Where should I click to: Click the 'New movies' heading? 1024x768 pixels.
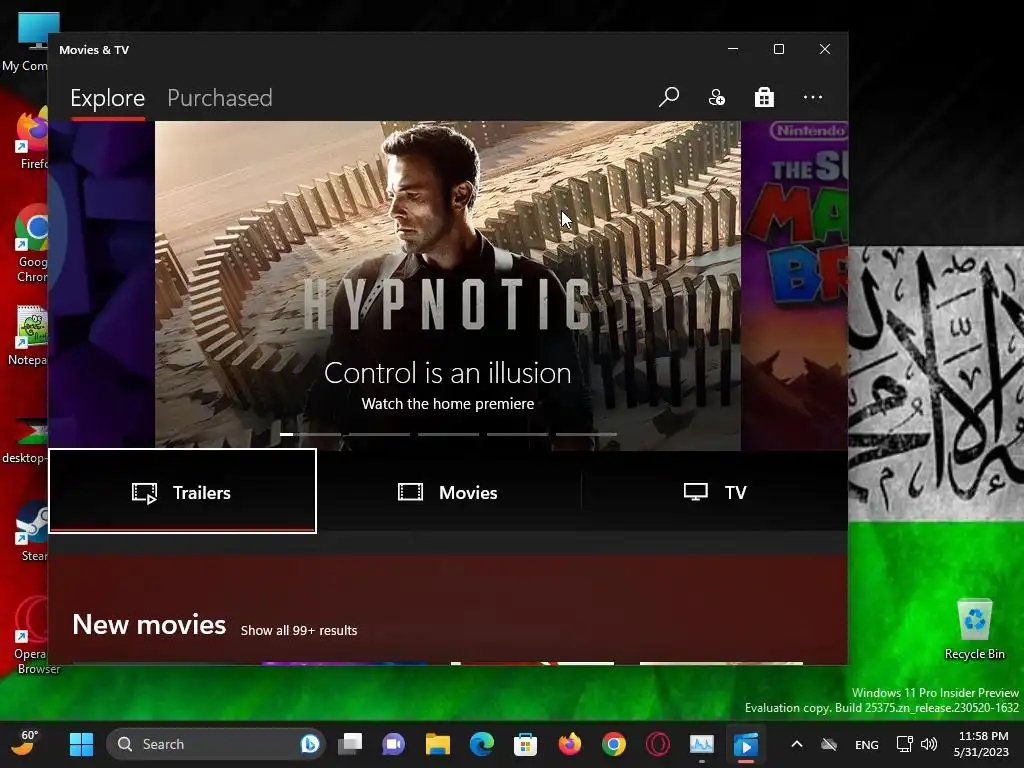point(149,625)
